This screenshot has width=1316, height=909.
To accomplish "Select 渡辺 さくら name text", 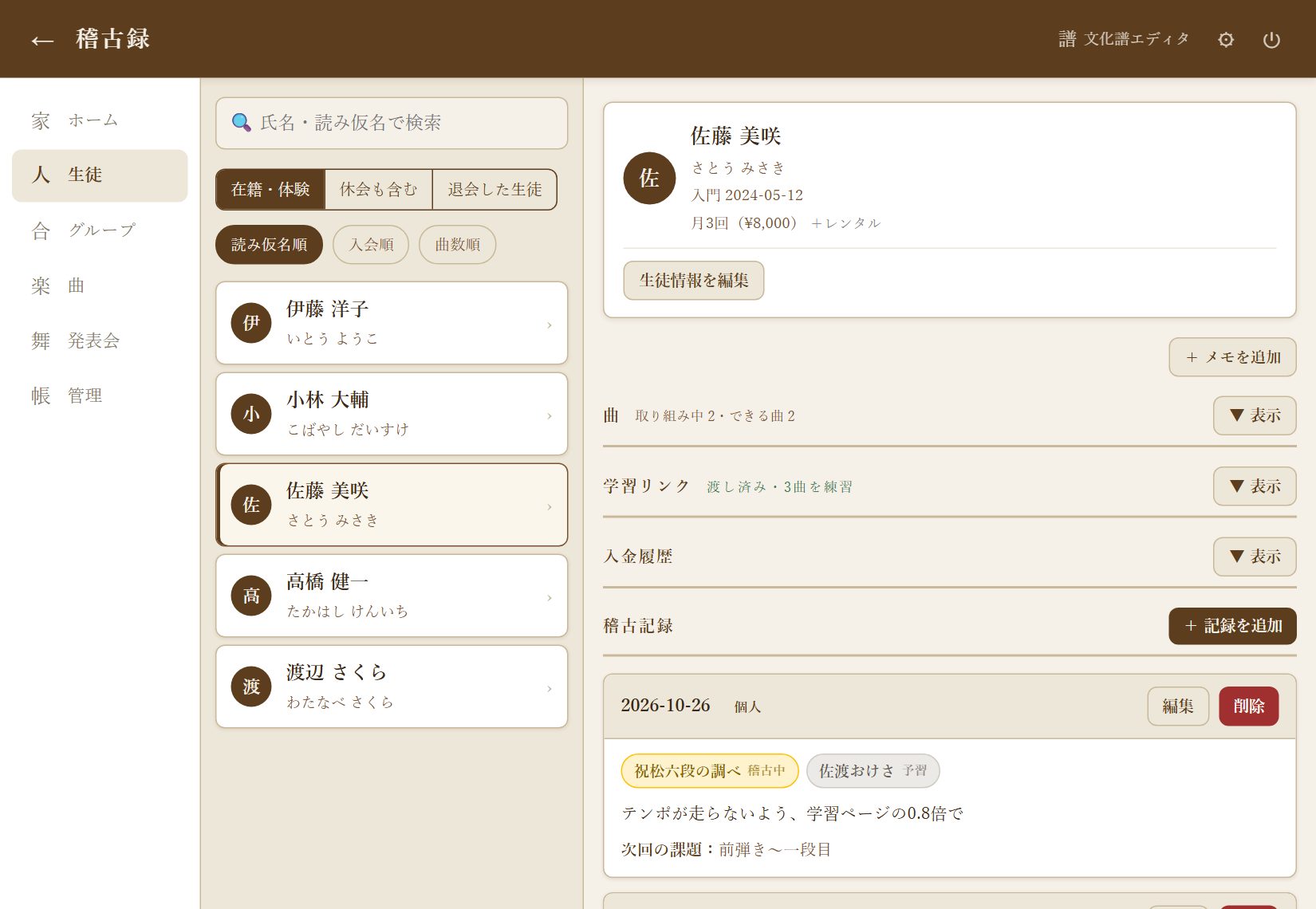I will tap(337, 672).
